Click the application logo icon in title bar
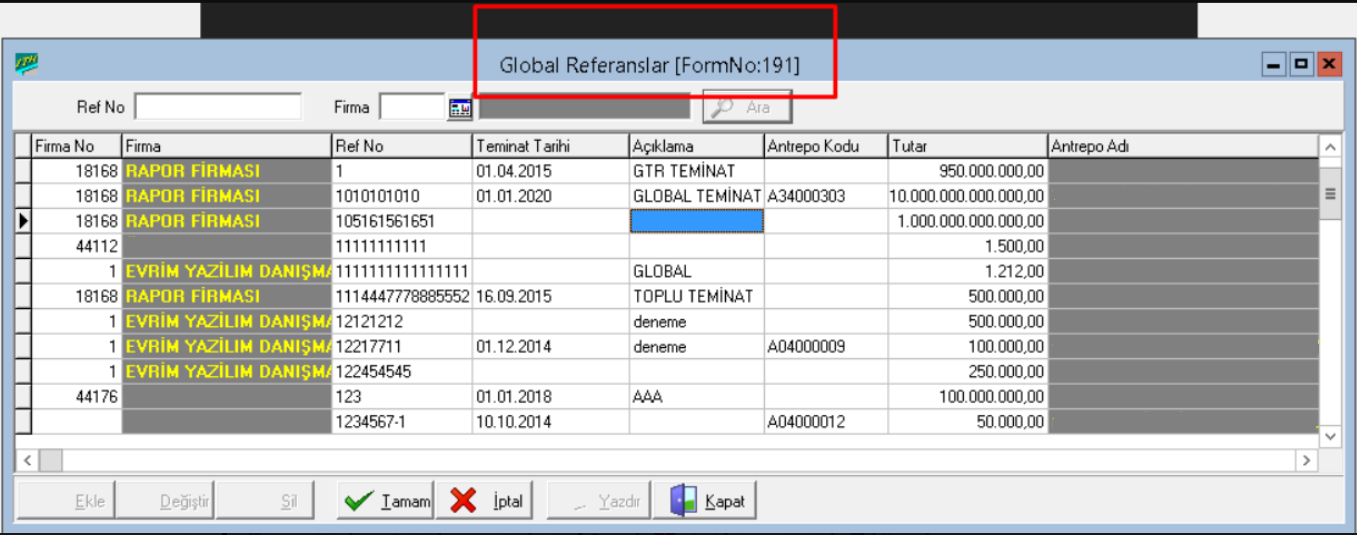 25,65
